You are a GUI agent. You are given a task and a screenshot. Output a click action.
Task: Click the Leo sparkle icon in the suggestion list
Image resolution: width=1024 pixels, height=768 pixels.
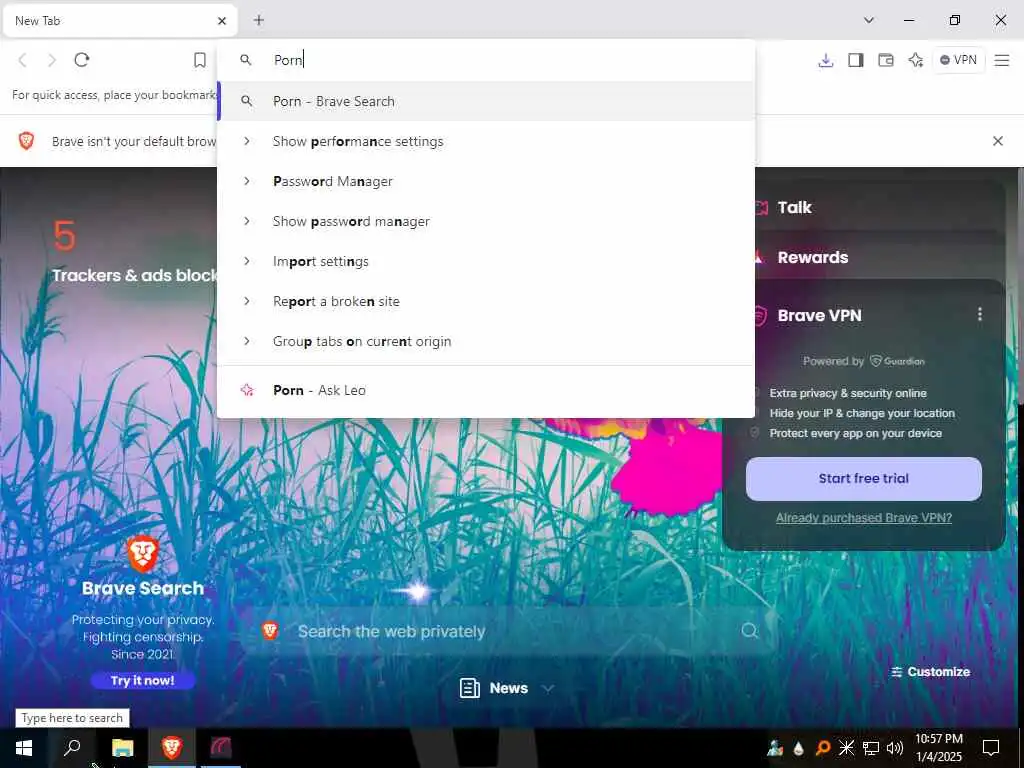[247, 390]
